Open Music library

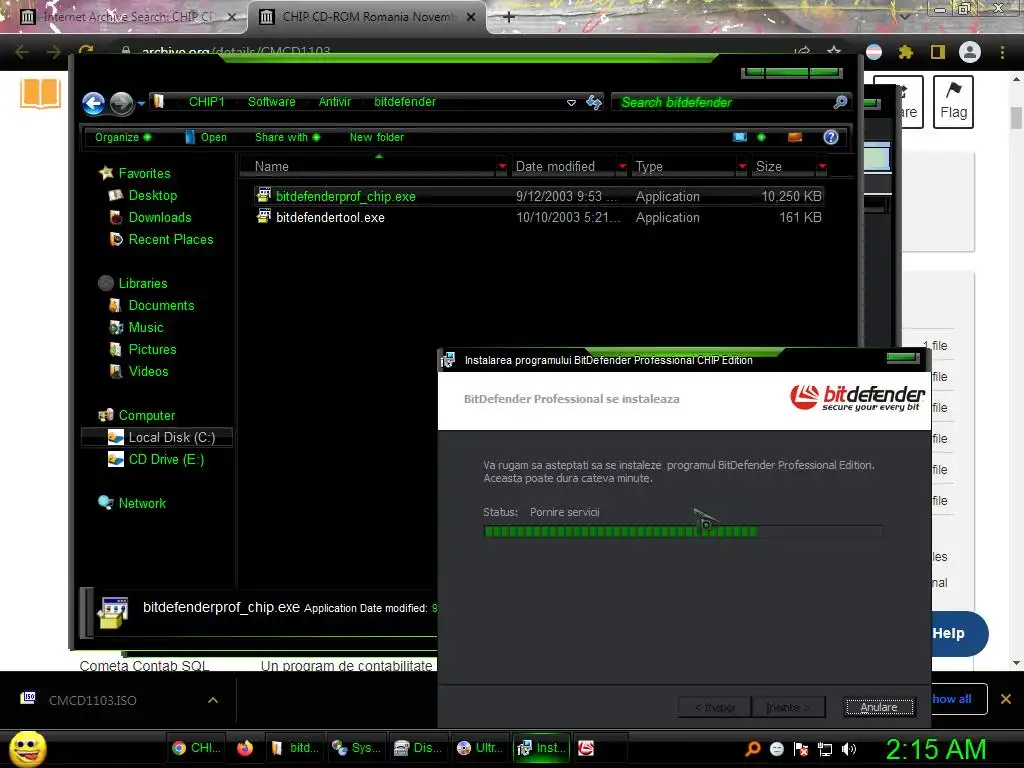[x=145, y=328]
